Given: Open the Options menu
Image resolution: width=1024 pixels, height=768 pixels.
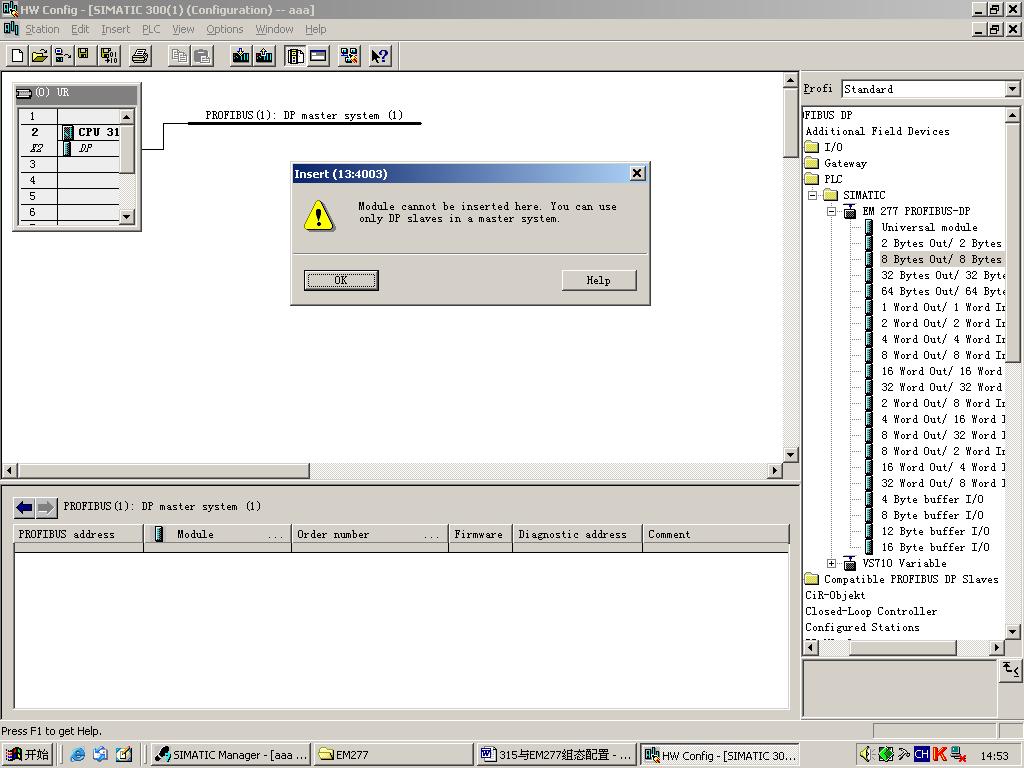Looking at the screenshot, I should 225,29.
